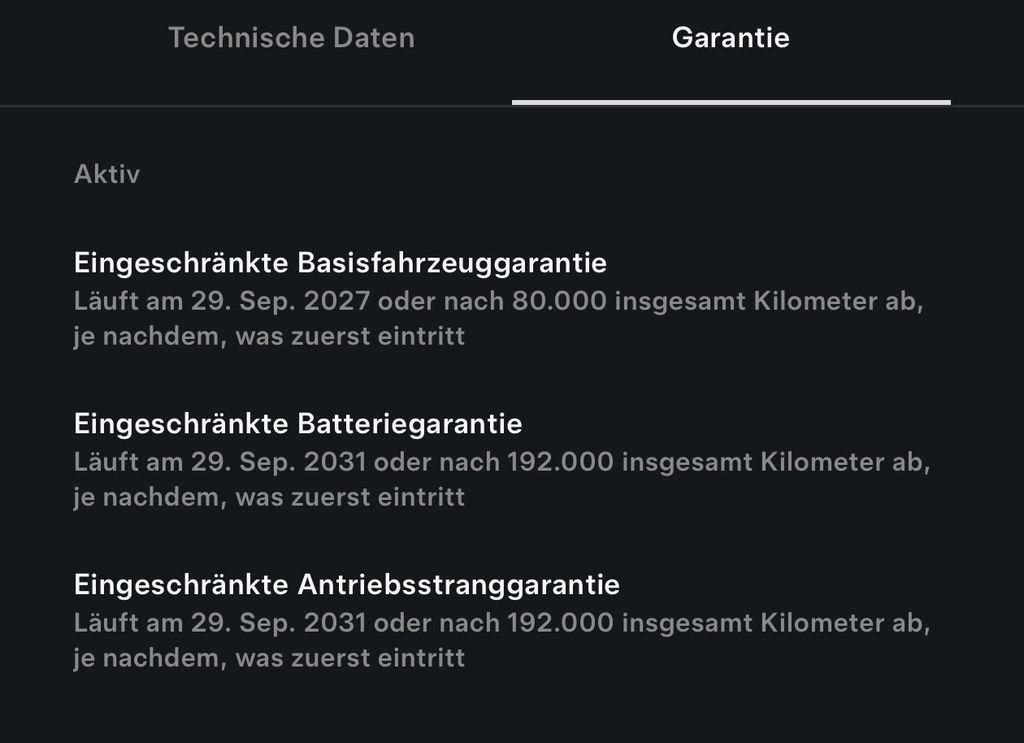Viewport: 1024px width, 743px height.
Task: Click 'je nachdem' line under Antriebsstranggarantie
Action: pyautogui.click(x=269, y=658)
